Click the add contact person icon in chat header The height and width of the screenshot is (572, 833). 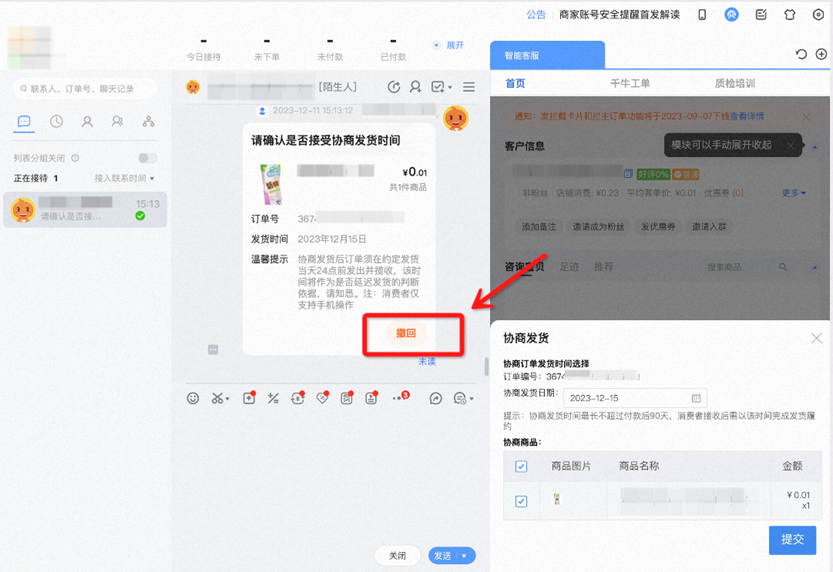(x=415, y=87)
